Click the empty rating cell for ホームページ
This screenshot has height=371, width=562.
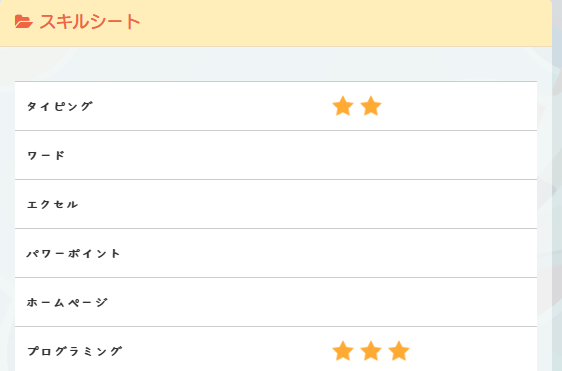[429, 303]
